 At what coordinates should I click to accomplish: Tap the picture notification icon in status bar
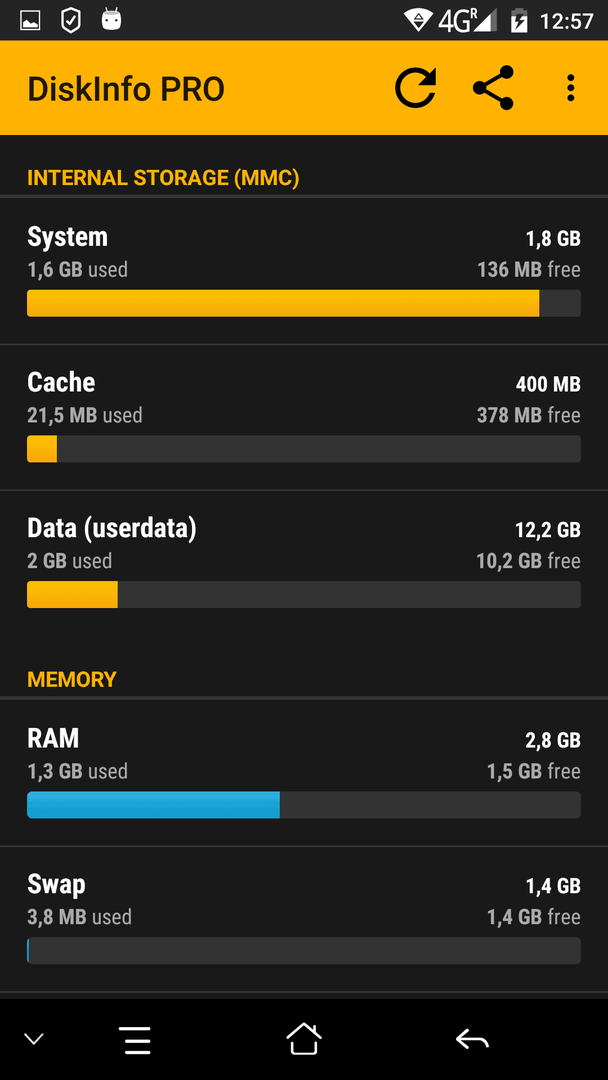[30, 21]
